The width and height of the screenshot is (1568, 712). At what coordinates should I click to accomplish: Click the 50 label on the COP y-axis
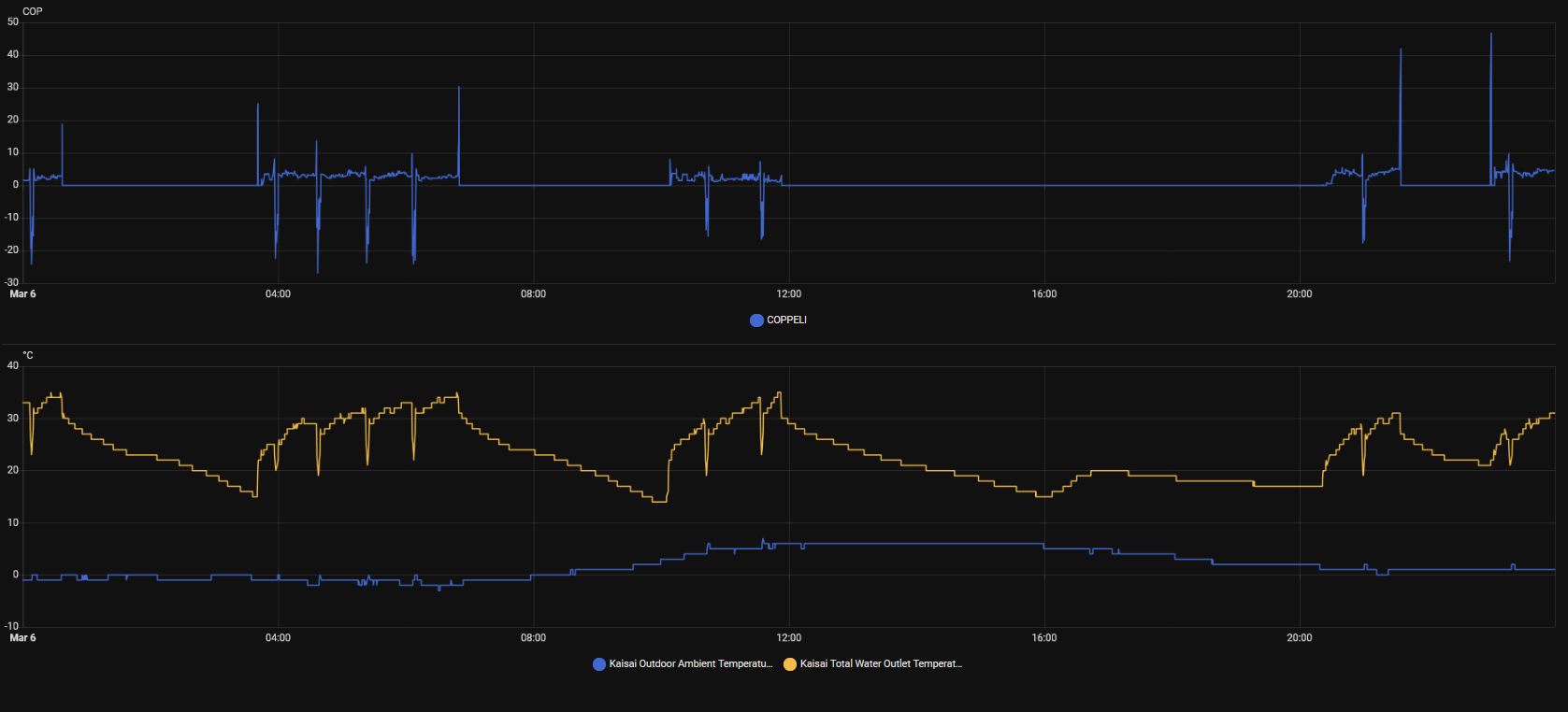13,22
